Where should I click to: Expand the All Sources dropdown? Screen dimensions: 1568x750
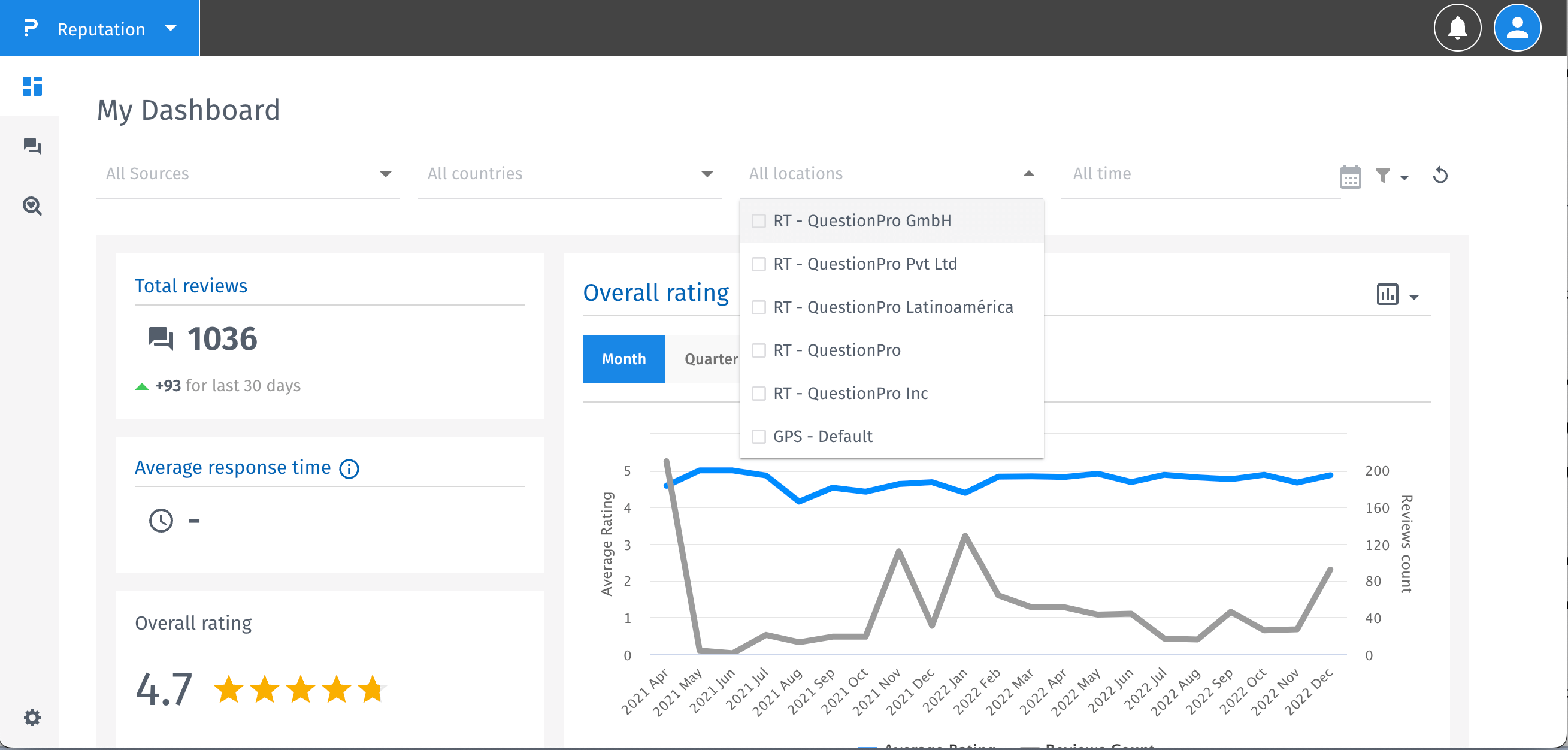[x=248, y=174]
